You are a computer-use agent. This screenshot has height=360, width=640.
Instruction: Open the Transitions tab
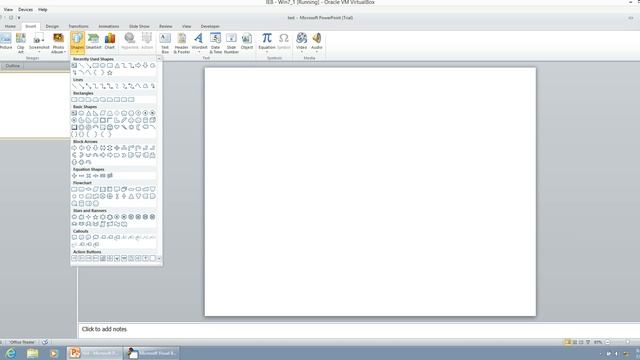(x=78, y=26)
